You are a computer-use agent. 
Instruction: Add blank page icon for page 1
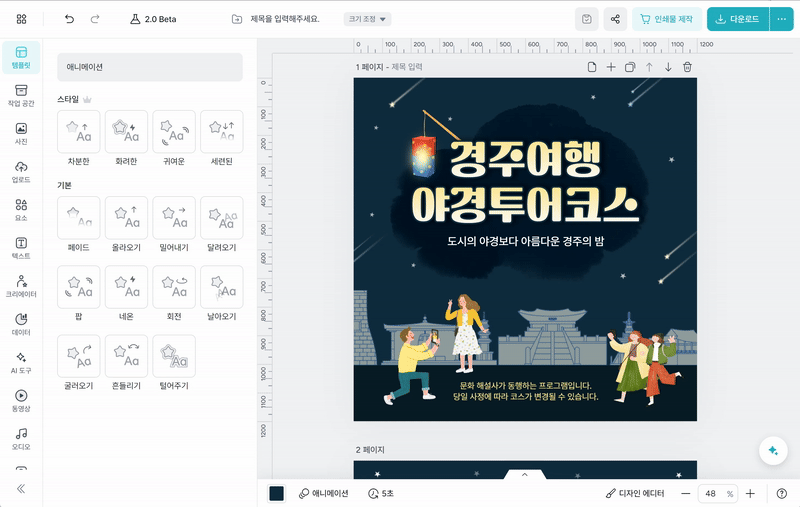[592, 67]
